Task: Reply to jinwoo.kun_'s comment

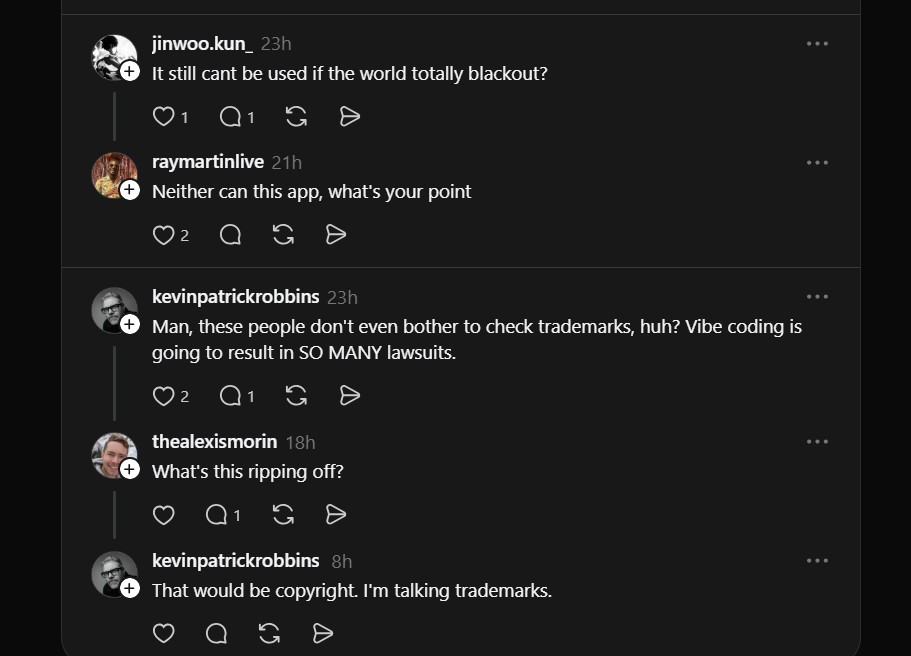Action: coord(230,117)
